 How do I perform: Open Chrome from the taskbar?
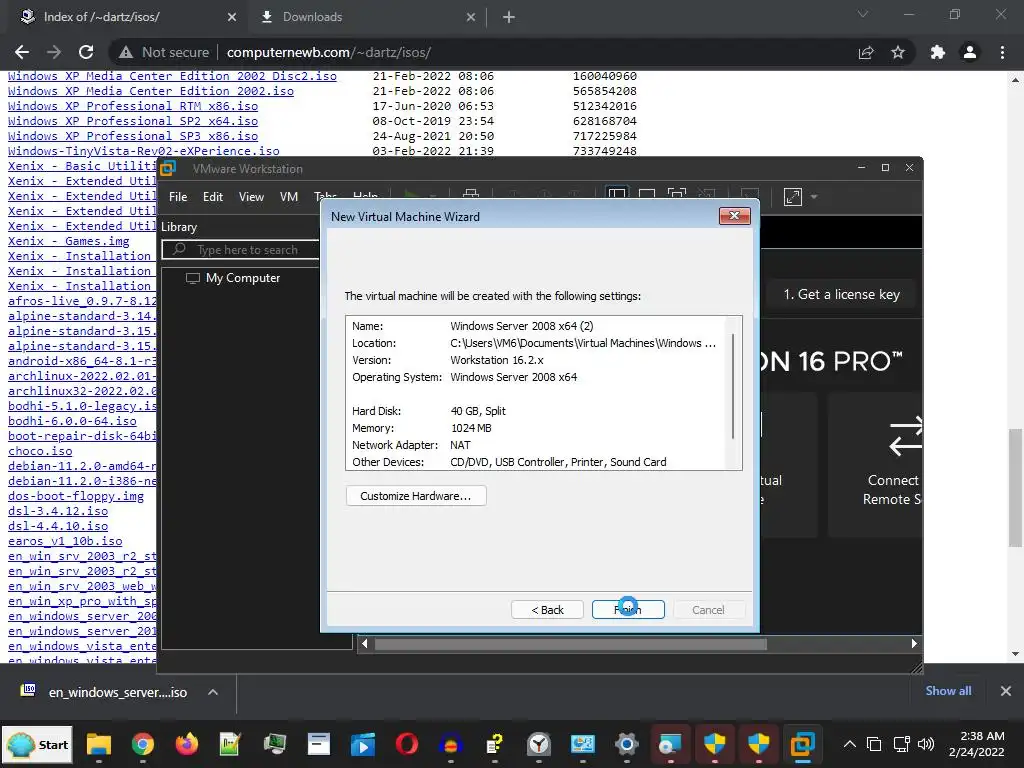click(x=142, y=744)
